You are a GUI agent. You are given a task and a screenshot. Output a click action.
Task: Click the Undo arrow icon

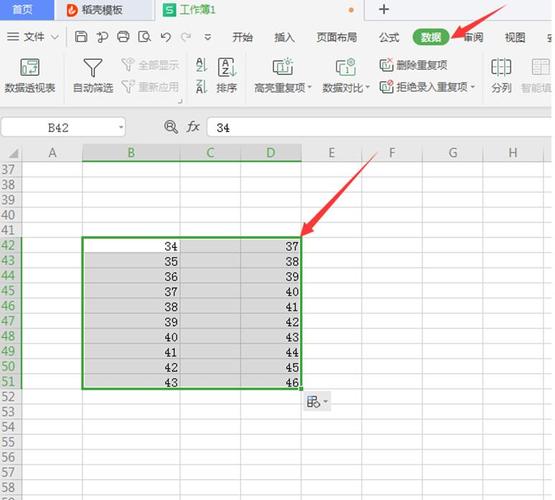point(166,37)
